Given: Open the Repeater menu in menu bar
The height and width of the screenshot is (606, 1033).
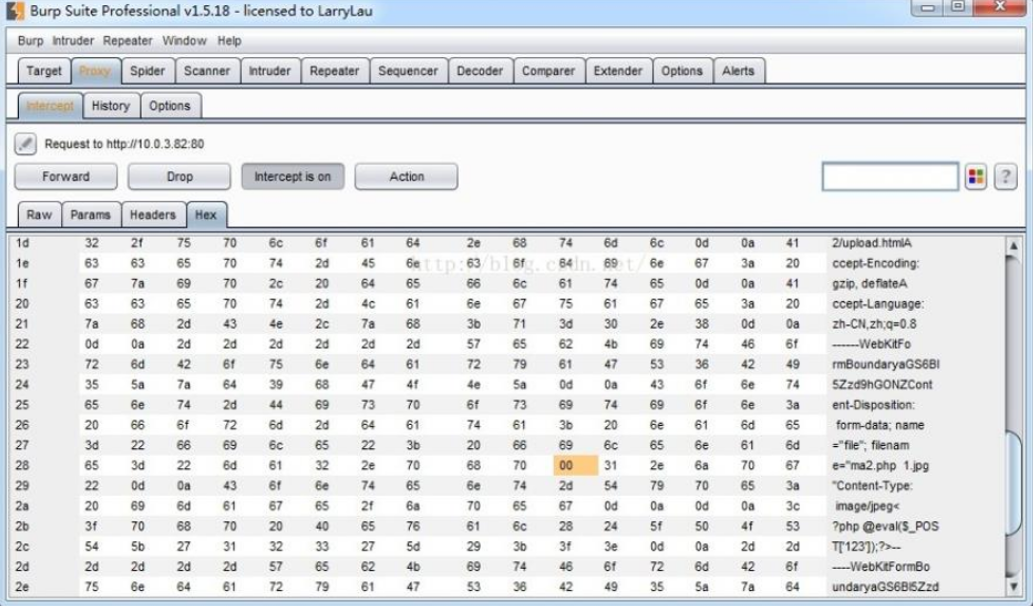Looking at the screenshot, I should point(128,41).
